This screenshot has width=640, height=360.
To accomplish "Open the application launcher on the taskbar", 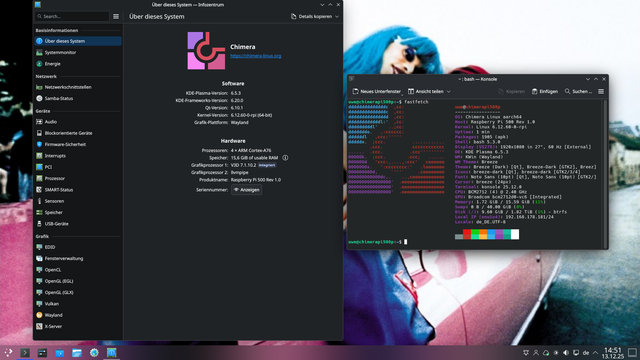I will click(8, 352).
